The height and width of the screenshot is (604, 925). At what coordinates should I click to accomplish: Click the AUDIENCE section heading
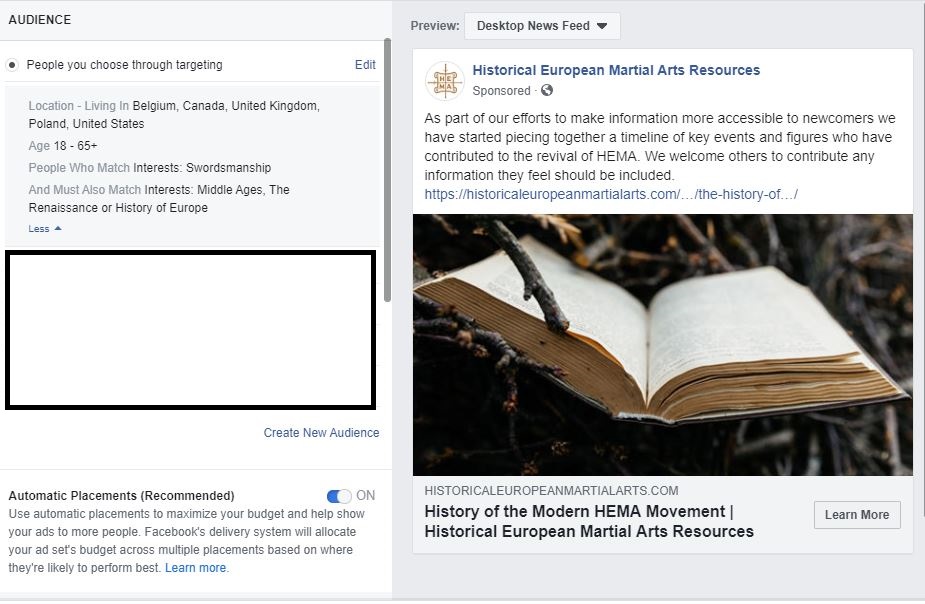click(x=40, y=19)
